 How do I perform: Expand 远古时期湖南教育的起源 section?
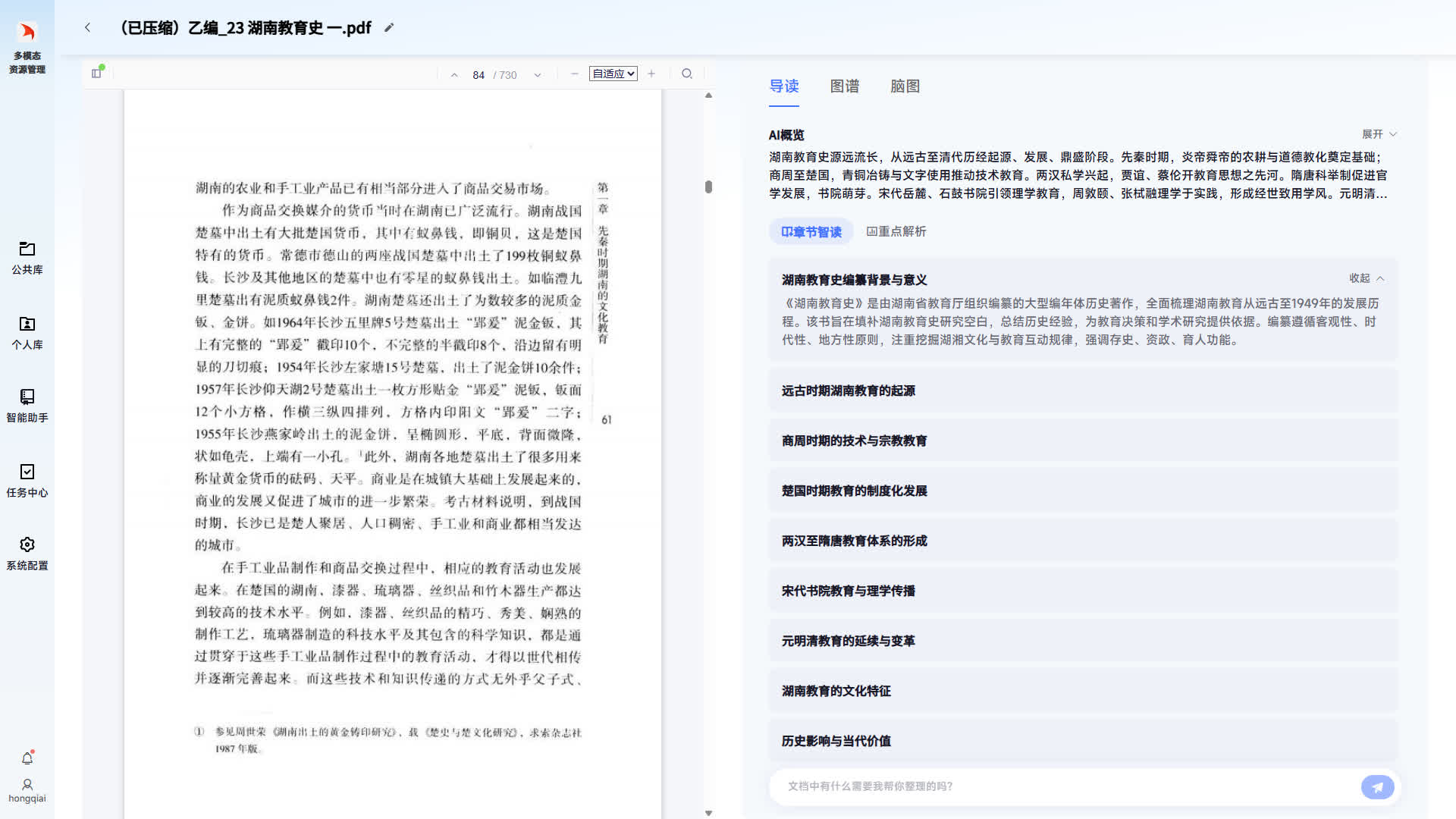1083,391
